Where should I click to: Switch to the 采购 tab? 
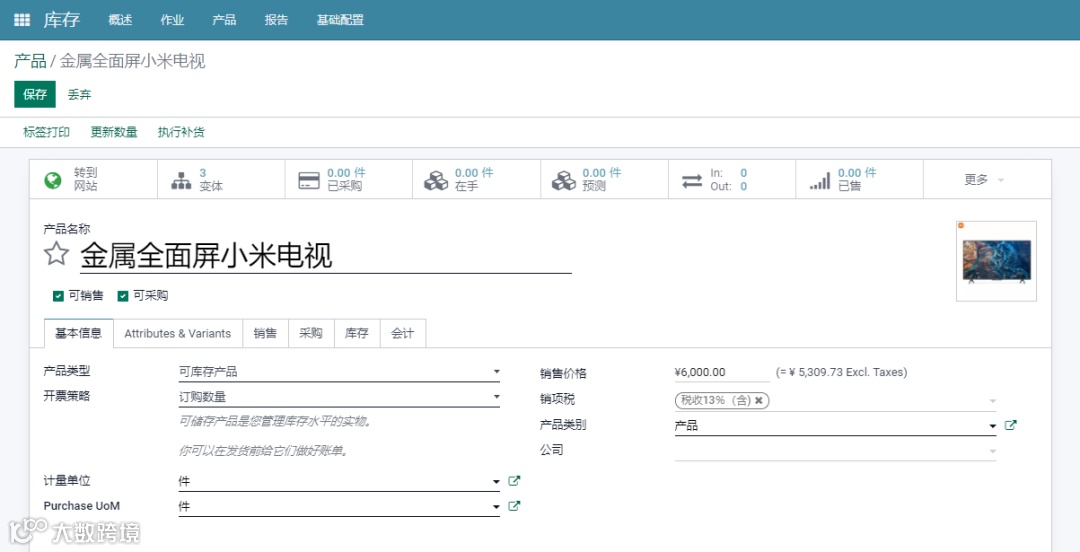pyautogui.click(x=311, y=334)
